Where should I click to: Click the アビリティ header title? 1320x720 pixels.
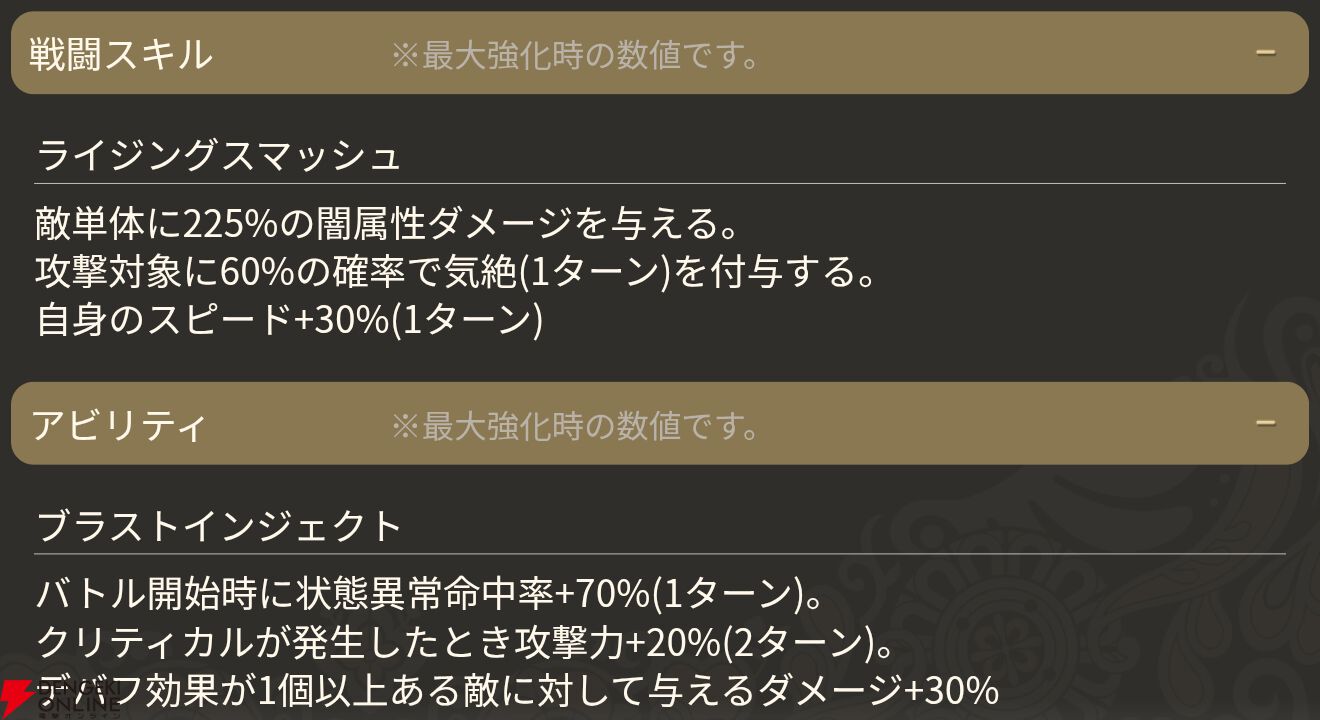[119, 425]
